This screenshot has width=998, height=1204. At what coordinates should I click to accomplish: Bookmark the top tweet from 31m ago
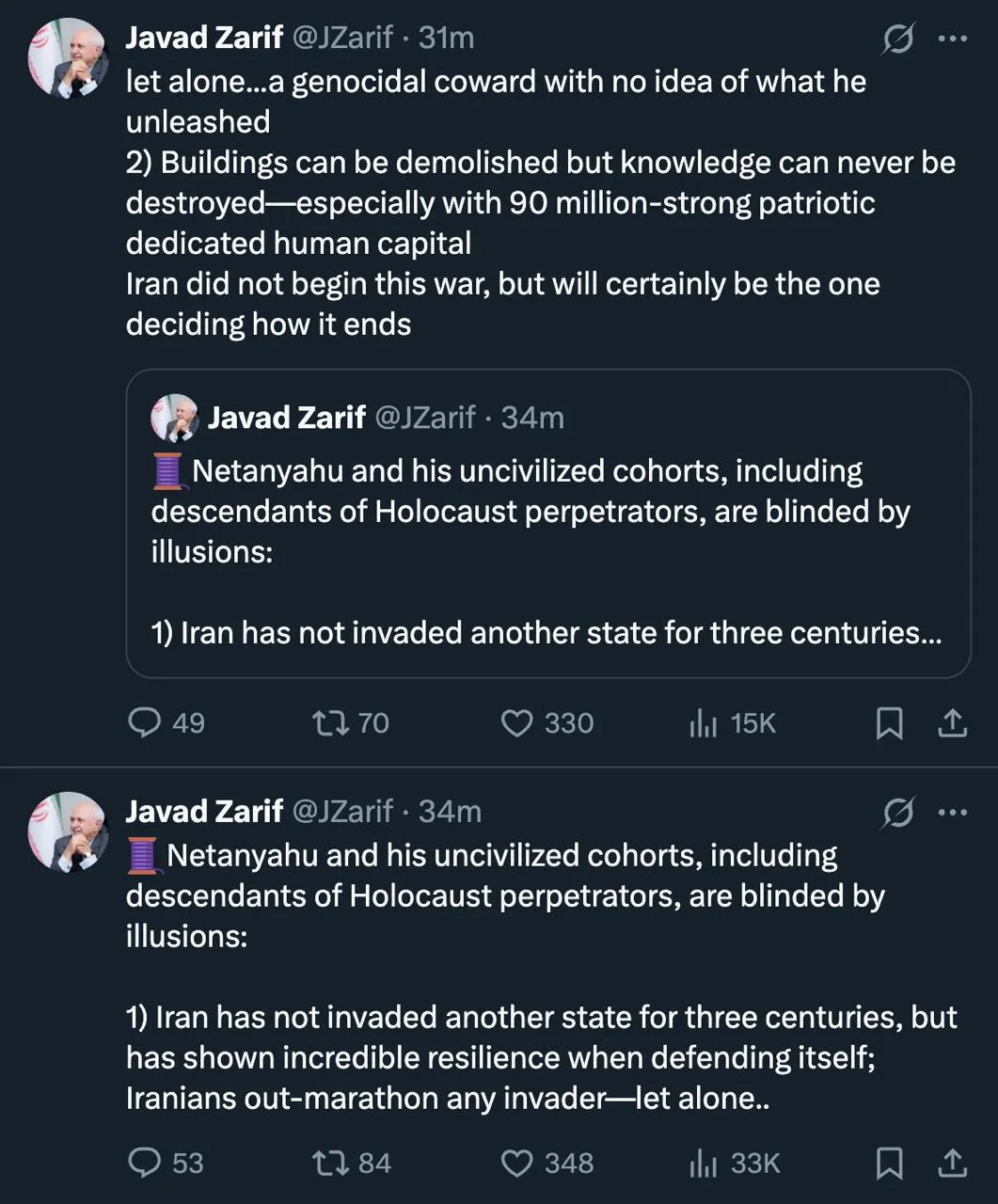point(889,722)
